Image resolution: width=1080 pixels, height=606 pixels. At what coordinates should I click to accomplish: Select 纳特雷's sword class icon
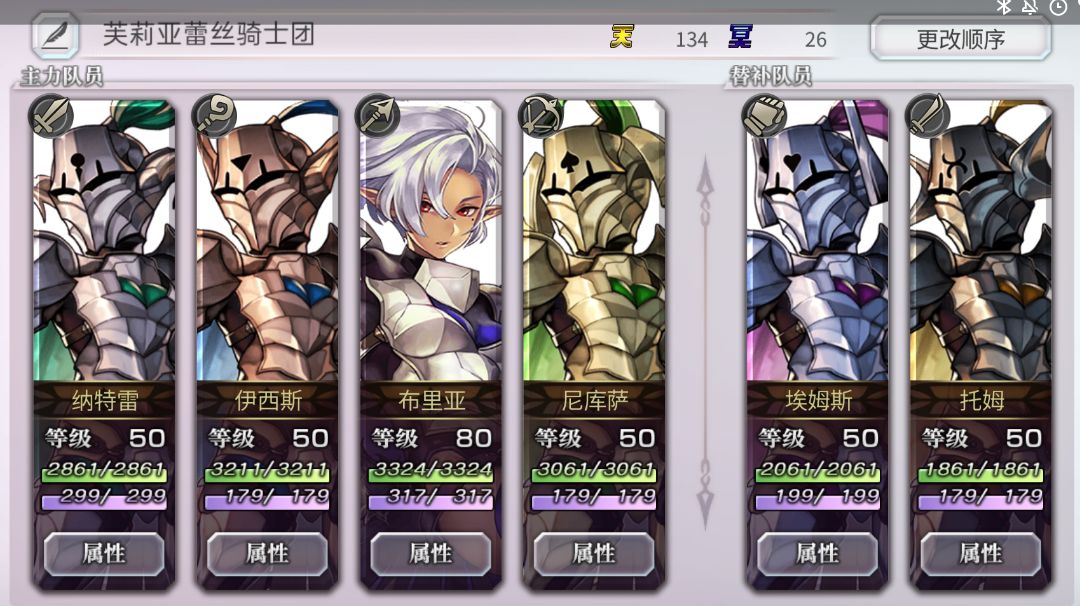click(x=52, y=115)
